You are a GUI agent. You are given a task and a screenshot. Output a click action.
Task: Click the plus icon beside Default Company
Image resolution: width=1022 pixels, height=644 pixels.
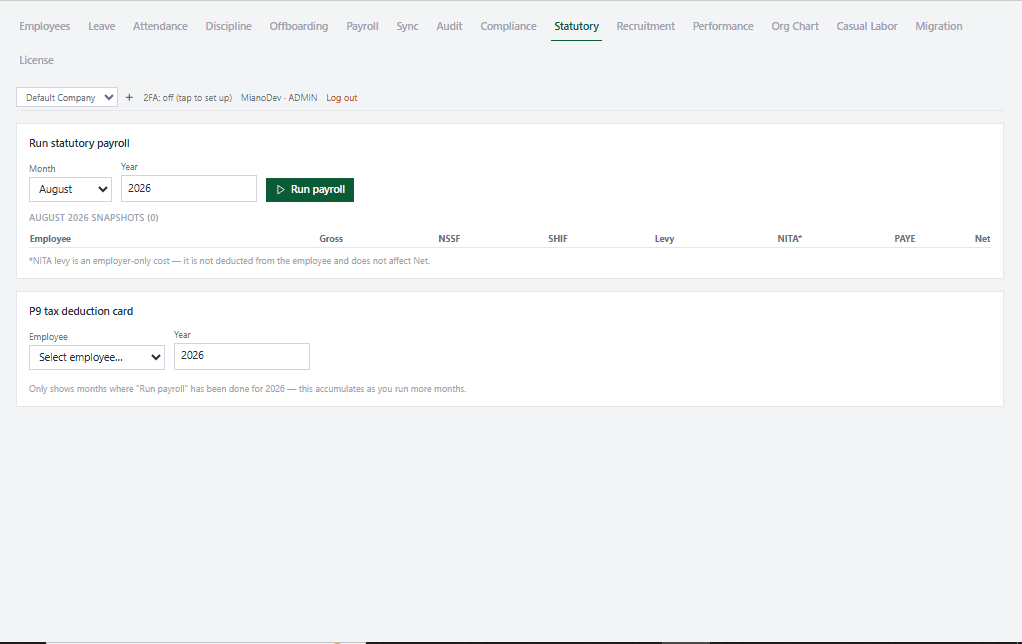[129, 97]
